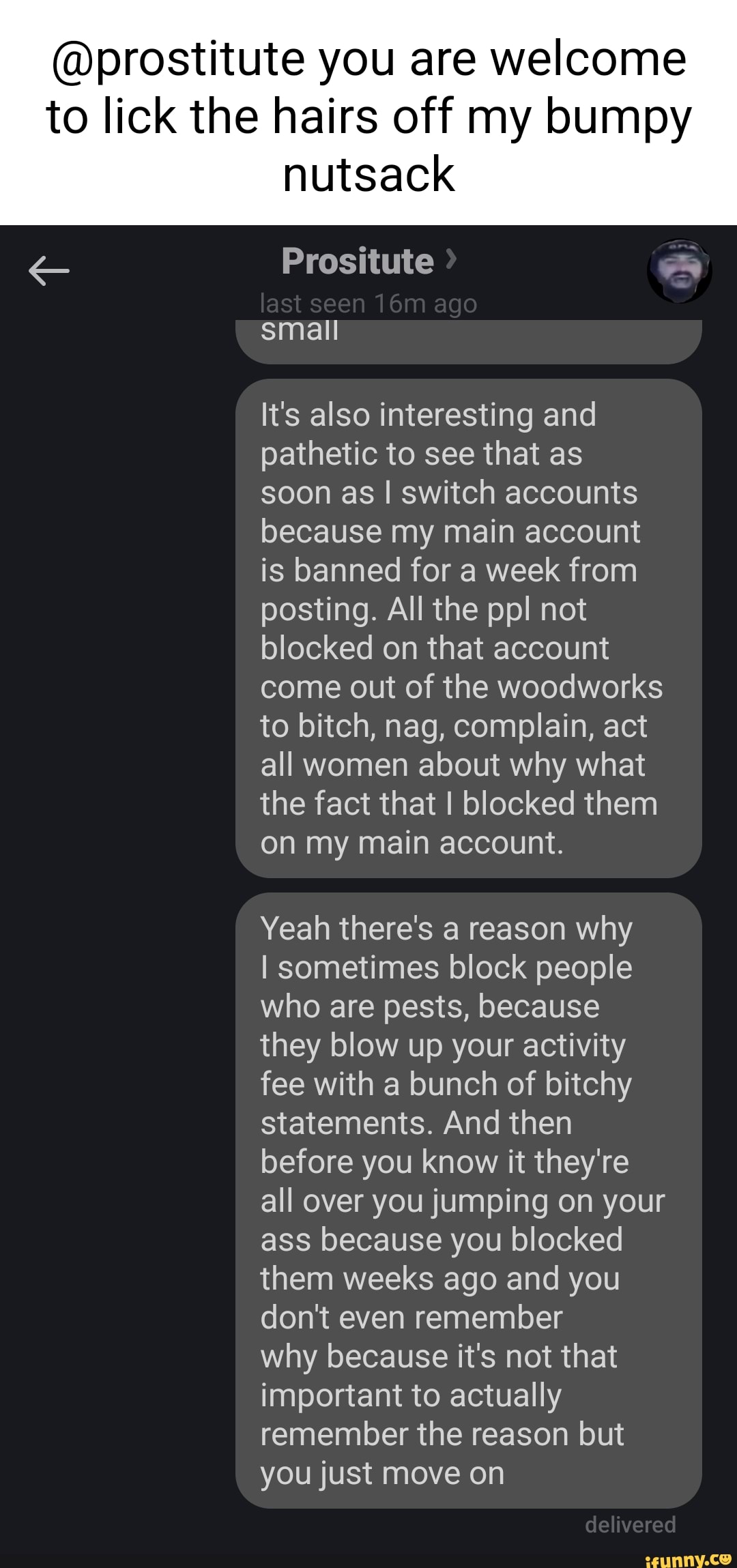Open the profile avatar in header
This screenshot has height=1568, width=737.
(x=679, y=271)
